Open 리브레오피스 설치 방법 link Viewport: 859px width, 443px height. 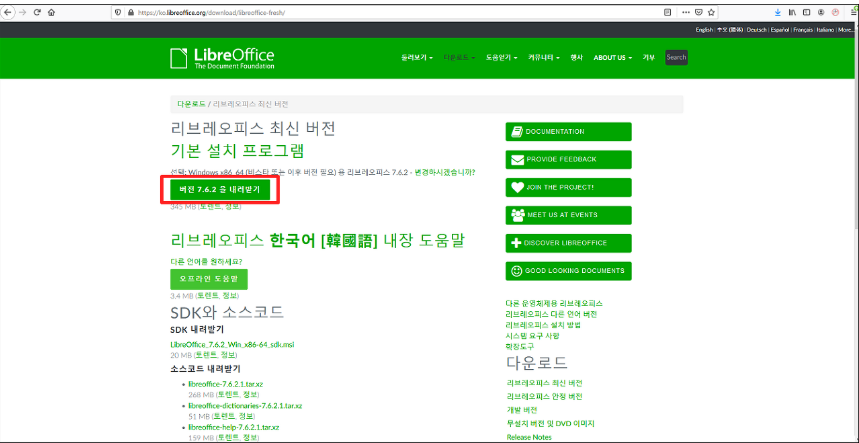[x=543, y=325]
